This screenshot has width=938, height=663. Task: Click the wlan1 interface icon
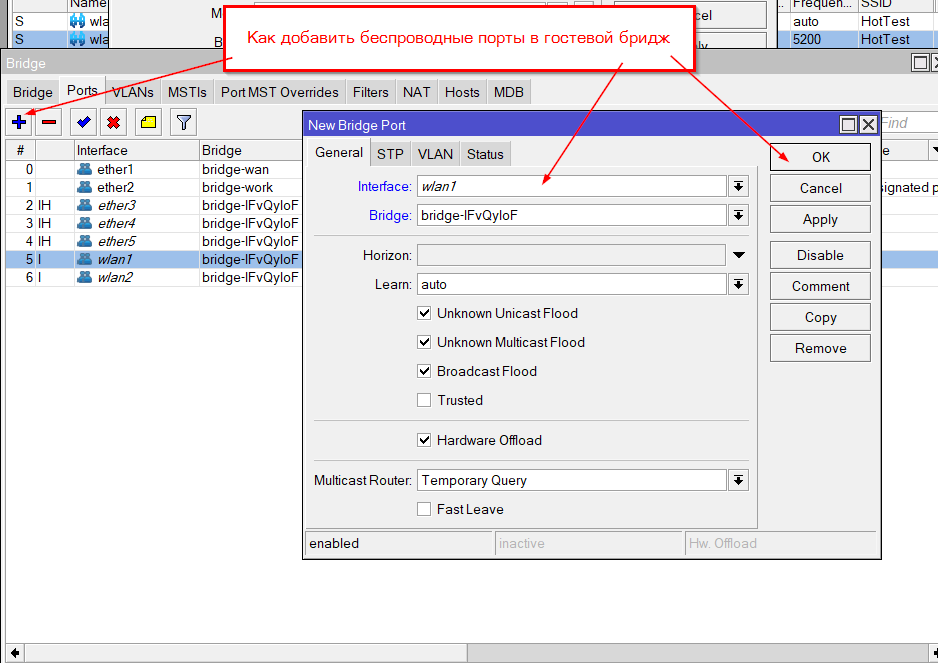pos(85,259)
